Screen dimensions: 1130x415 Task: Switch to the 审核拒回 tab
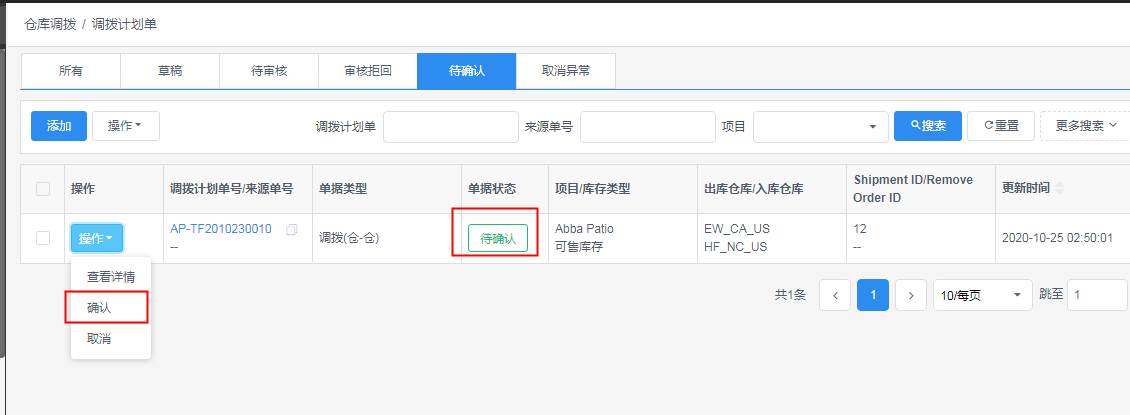coord(368,71)
